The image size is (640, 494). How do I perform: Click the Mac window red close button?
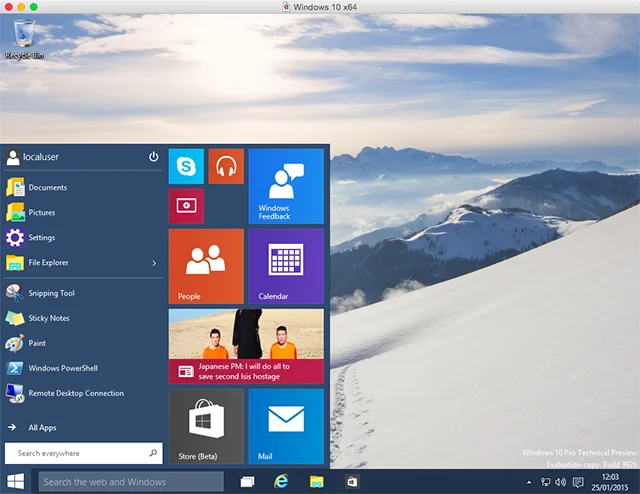tap(9, 7)
